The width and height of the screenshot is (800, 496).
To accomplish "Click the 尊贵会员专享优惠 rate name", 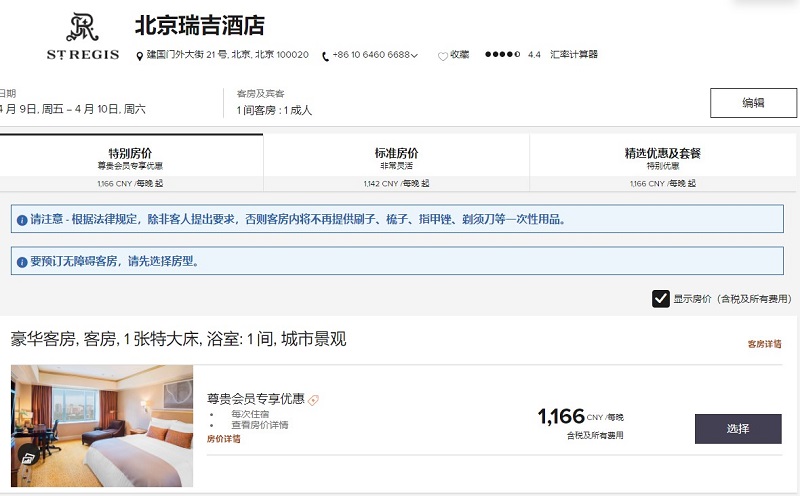I will [x=256, y=399].
